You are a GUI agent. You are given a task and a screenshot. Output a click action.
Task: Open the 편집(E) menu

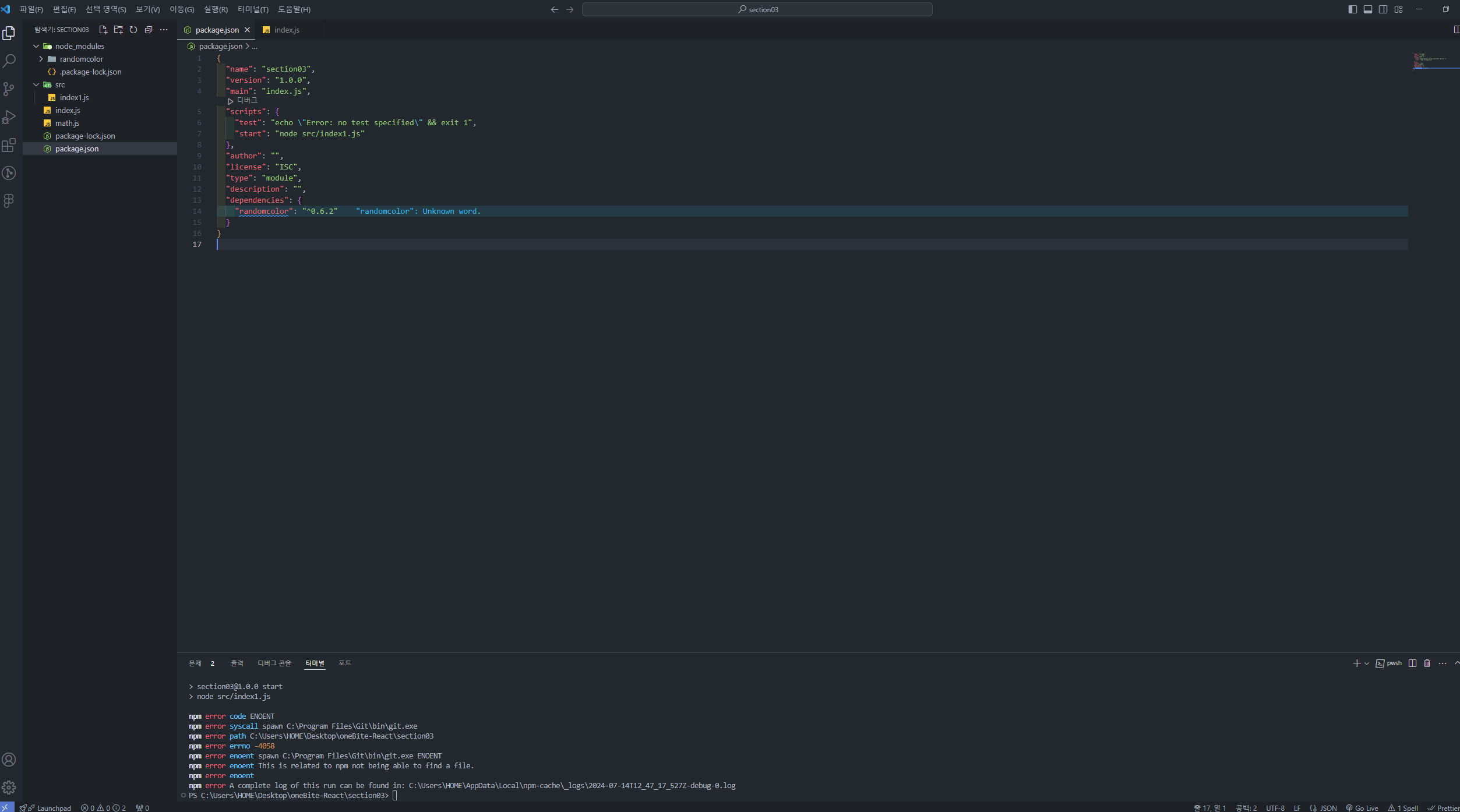(x=64, y=9)
